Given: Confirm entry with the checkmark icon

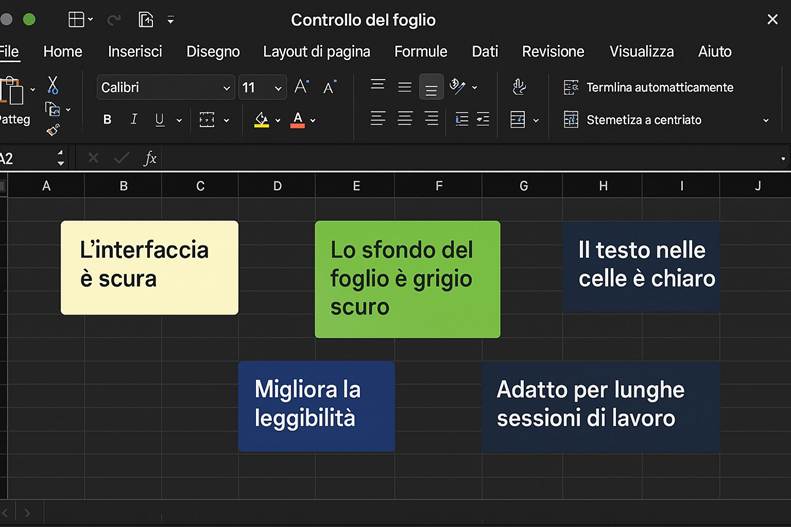Looking at the screenshot, I should point(122,158).
